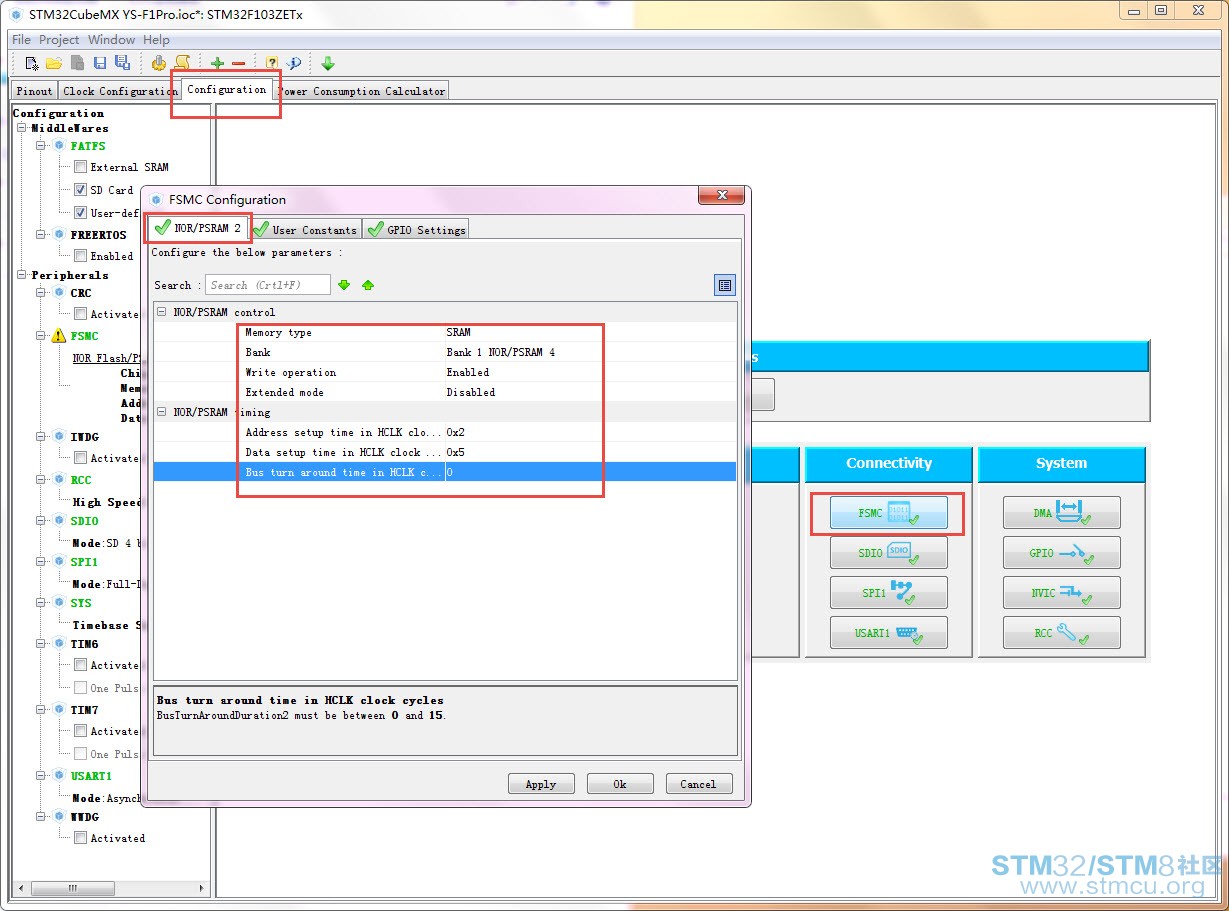
Task: Open the Project menu
Action: tap(59, 40)
